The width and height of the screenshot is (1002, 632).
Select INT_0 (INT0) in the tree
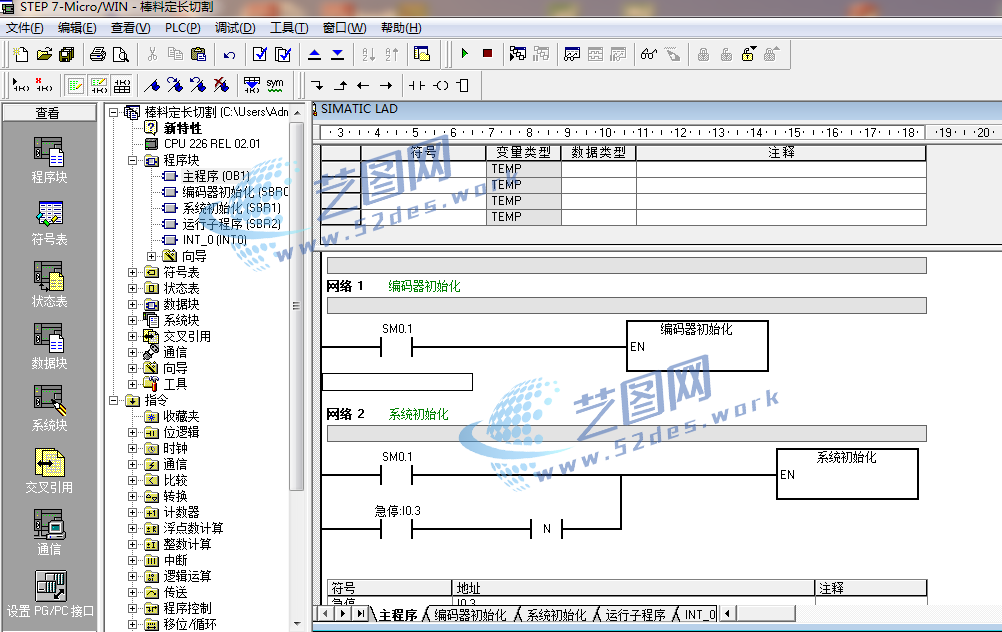point(215,240)
